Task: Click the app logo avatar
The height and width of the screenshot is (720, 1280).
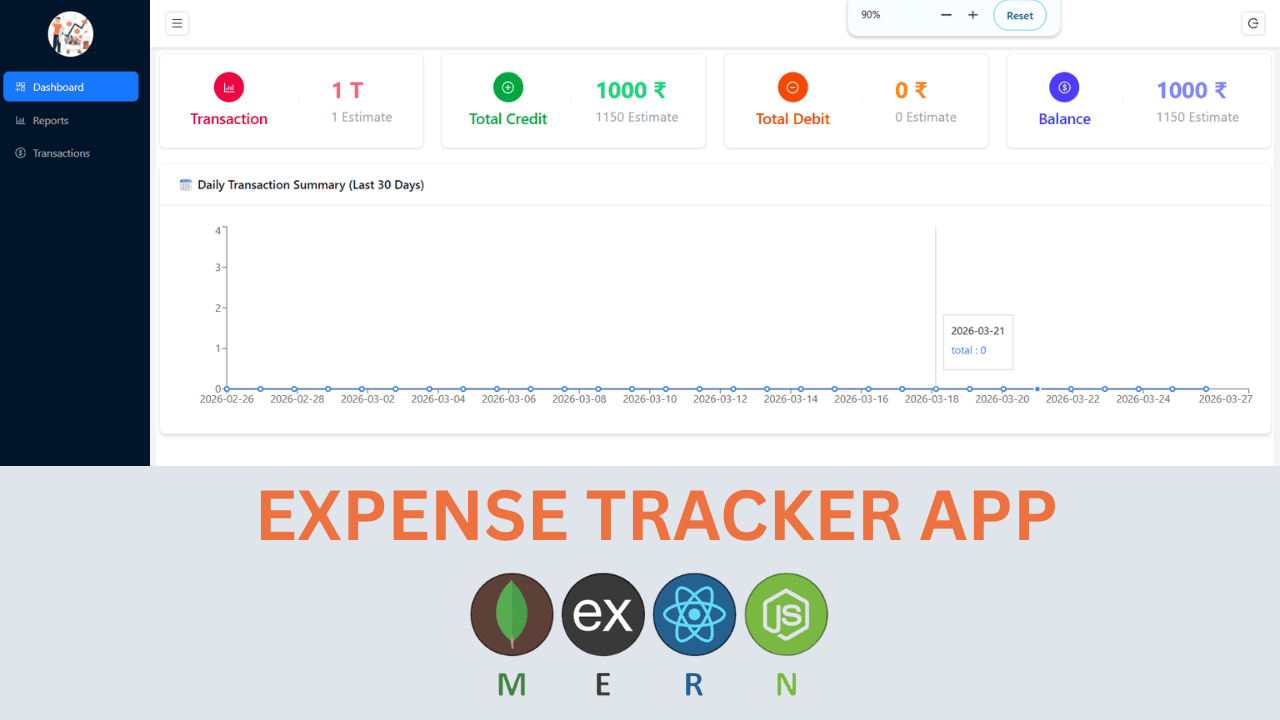Action: pos(72,34)
